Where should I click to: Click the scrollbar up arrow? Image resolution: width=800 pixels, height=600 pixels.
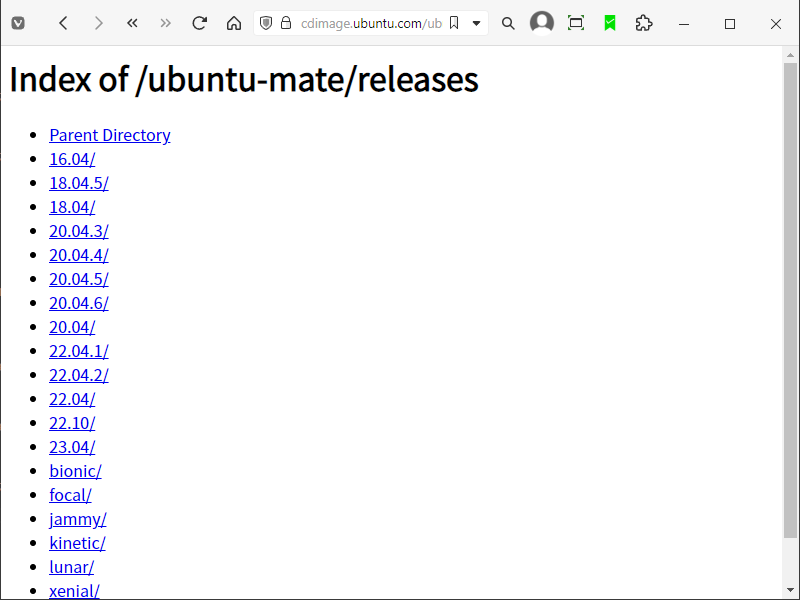(790, 55)
